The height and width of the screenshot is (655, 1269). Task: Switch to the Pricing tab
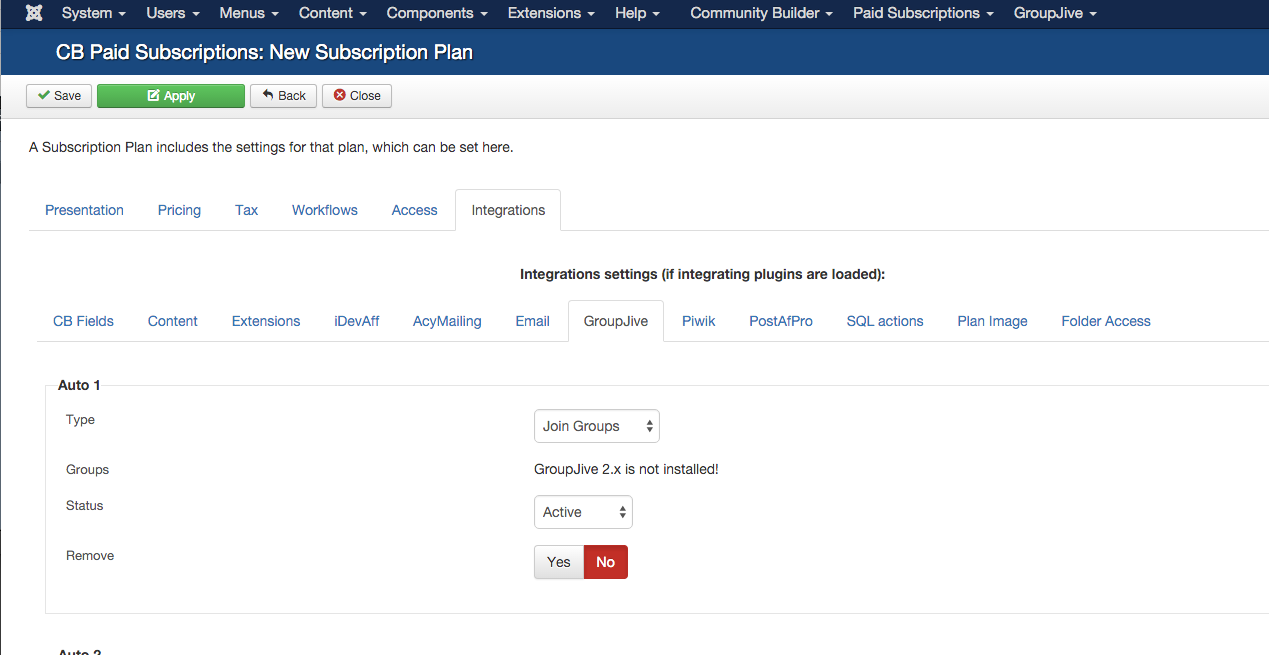pos(179,210)
